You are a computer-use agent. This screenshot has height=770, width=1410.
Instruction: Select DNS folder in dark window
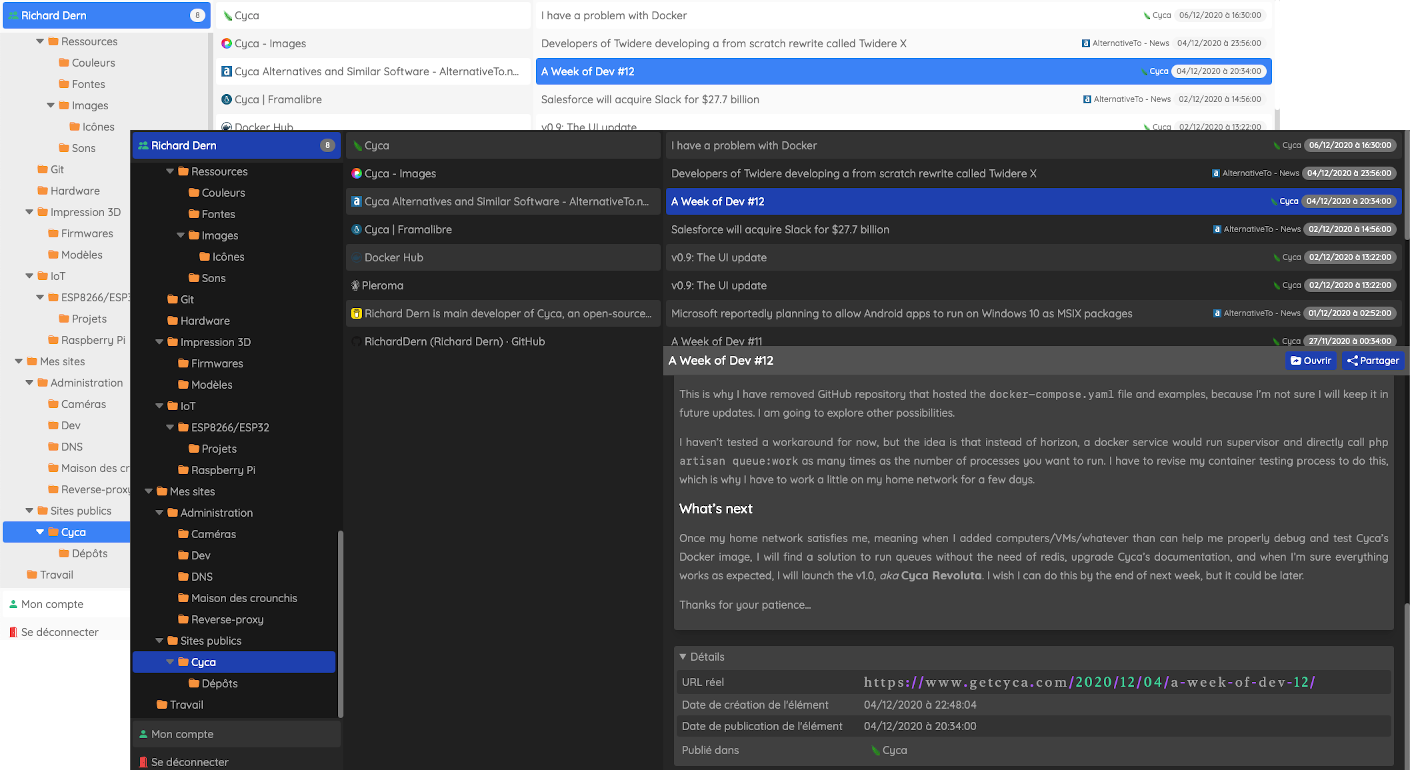tap(234, 577)
